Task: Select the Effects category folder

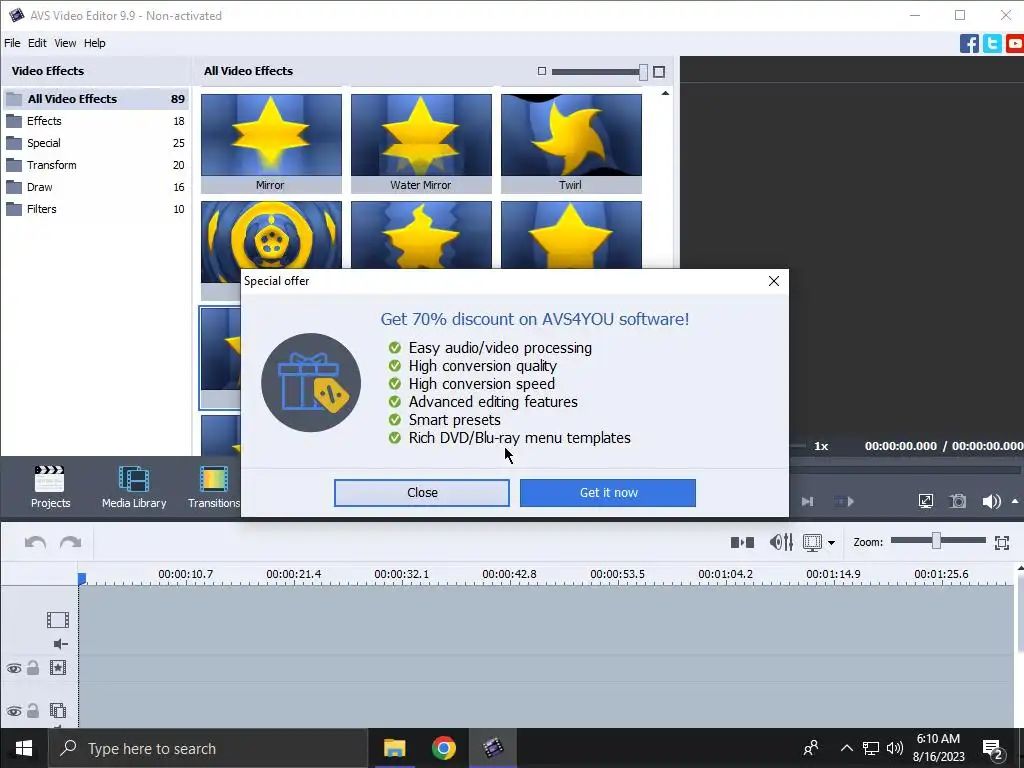Action: (x=95, y=121)
